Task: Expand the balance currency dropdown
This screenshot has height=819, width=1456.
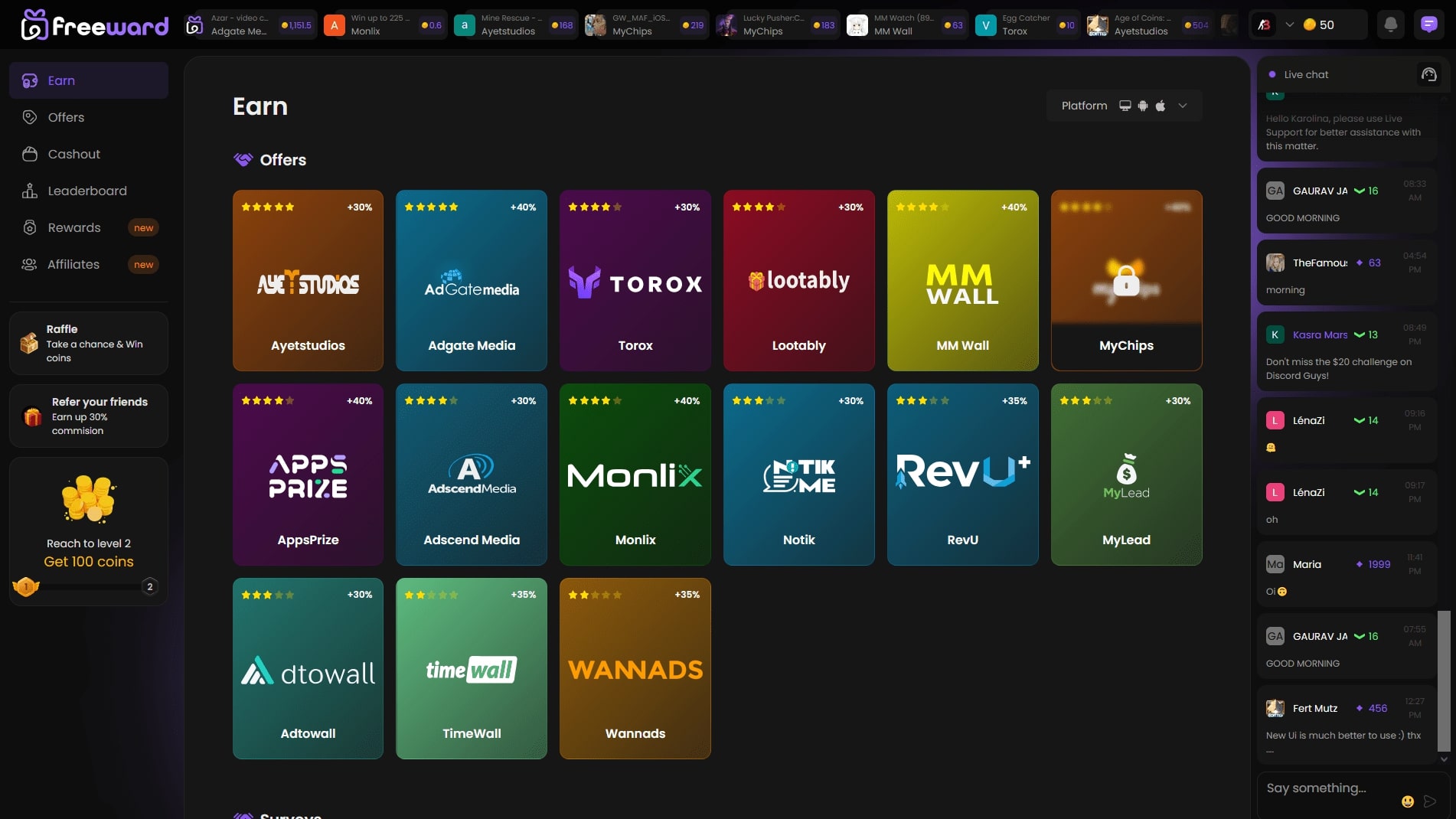Action: click(1290, 24)
